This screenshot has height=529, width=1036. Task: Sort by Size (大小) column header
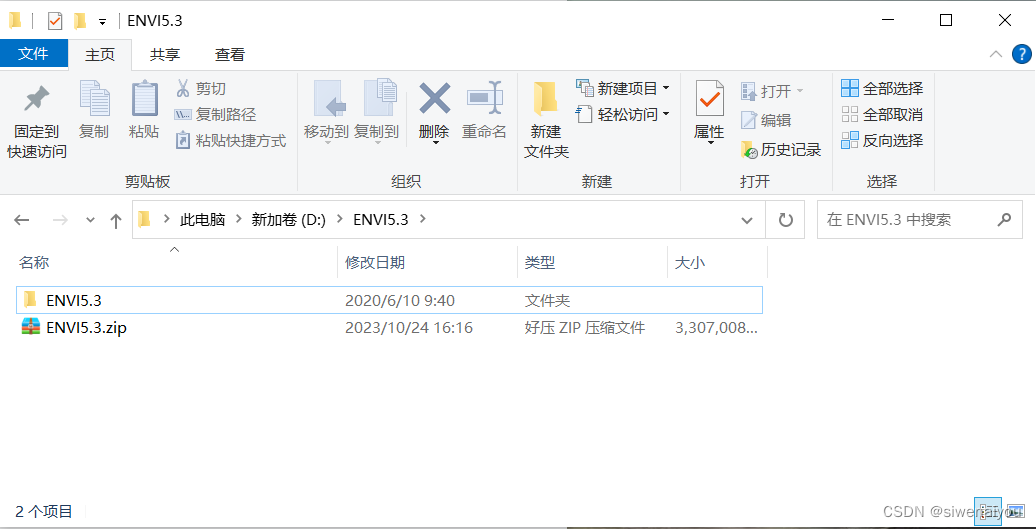click(718, 262)
